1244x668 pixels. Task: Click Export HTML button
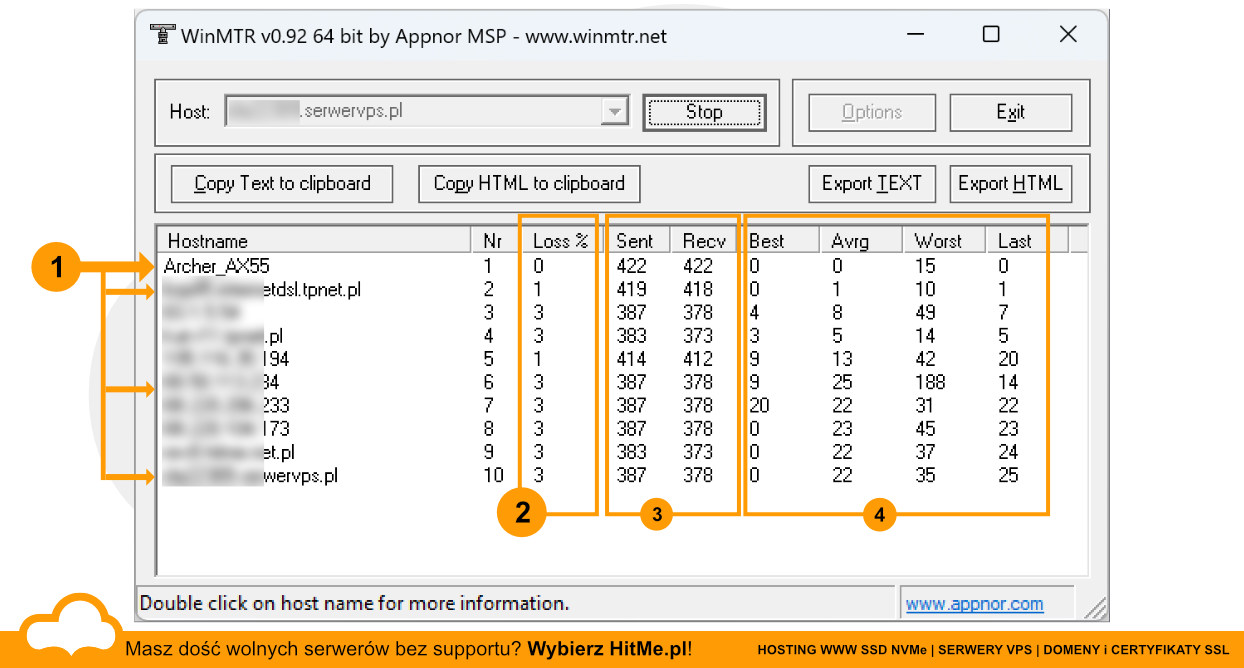(1010, 183)
